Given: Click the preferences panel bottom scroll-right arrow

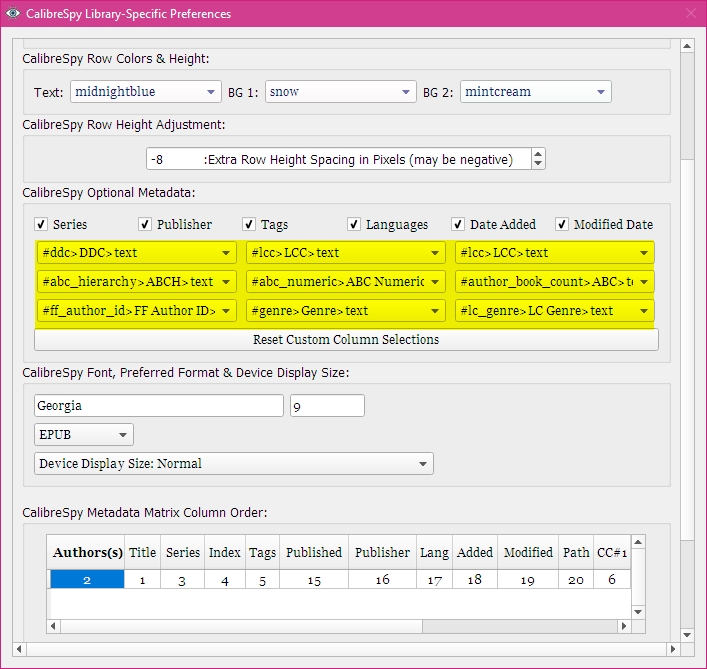Looking at the screenshot, I should (x=673, y=649).
